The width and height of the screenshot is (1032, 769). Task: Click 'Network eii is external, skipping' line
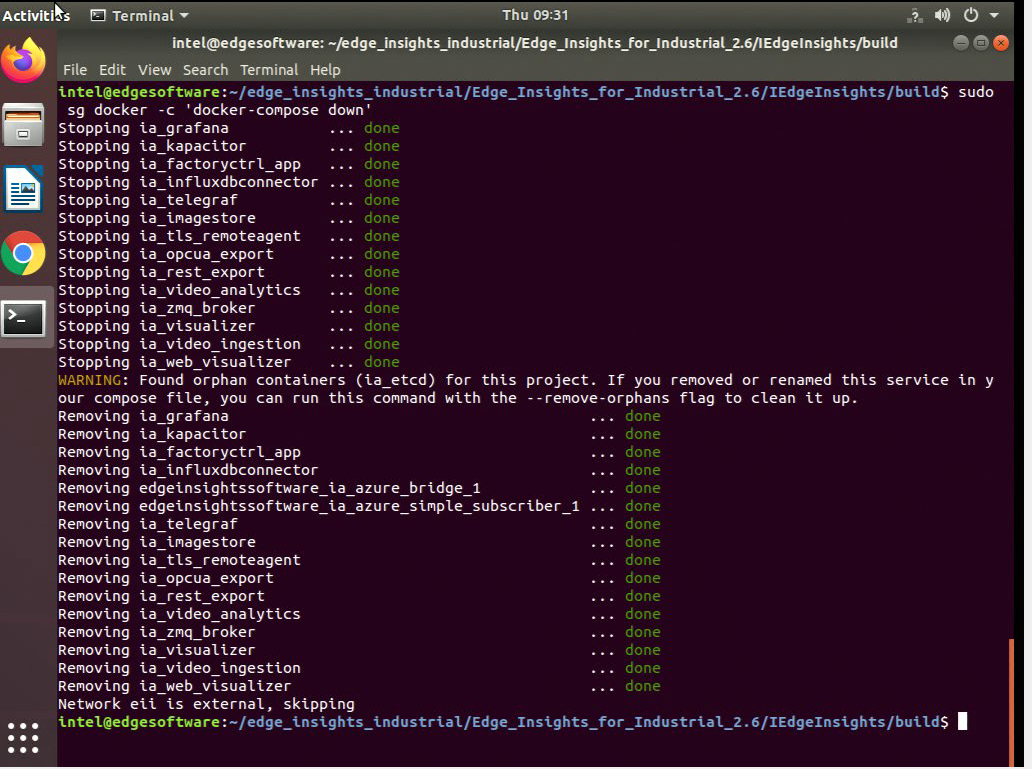(206, 704)
